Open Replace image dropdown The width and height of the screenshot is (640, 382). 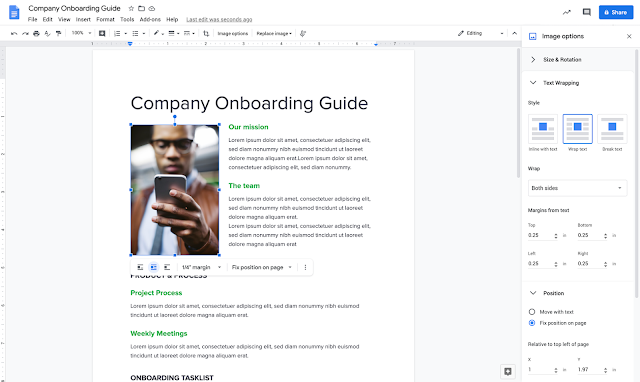click(274, 33)
